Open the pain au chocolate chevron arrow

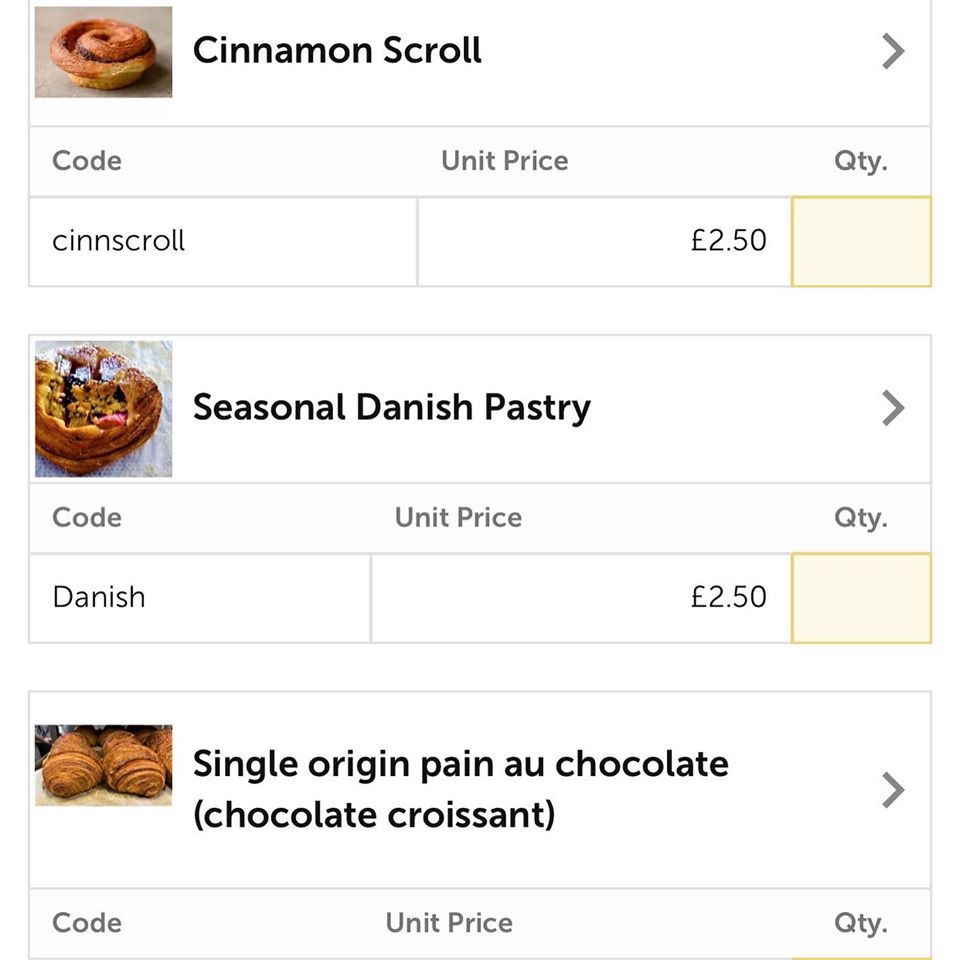892,790
